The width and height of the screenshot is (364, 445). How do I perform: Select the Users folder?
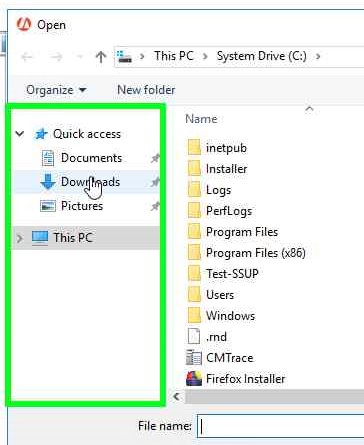tap(220, 295)
